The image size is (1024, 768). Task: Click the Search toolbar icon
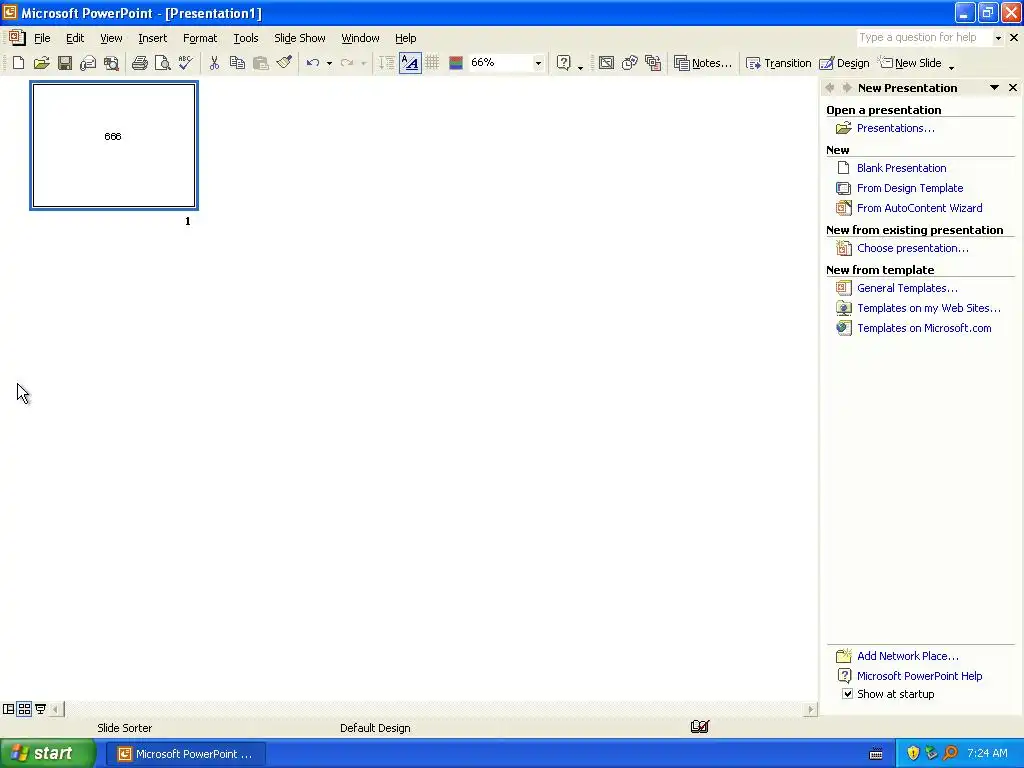[111, 63]
